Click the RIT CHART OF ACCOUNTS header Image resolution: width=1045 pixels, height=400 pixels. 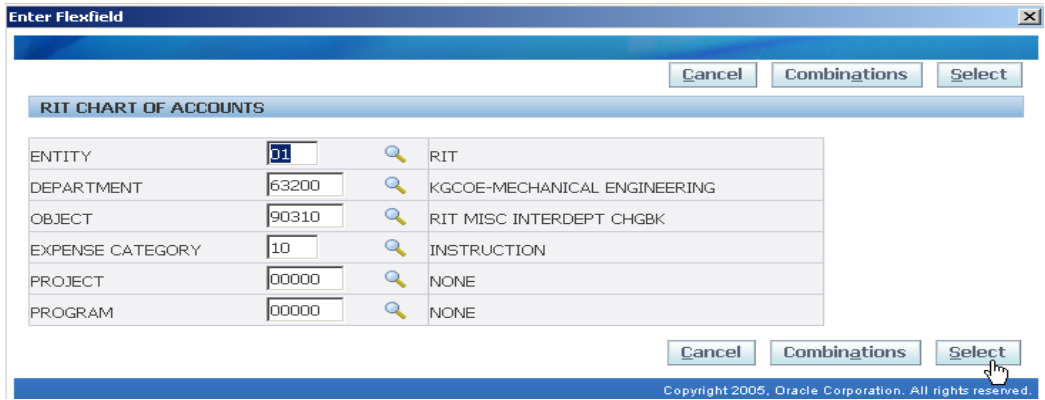(x=152, y=107)
